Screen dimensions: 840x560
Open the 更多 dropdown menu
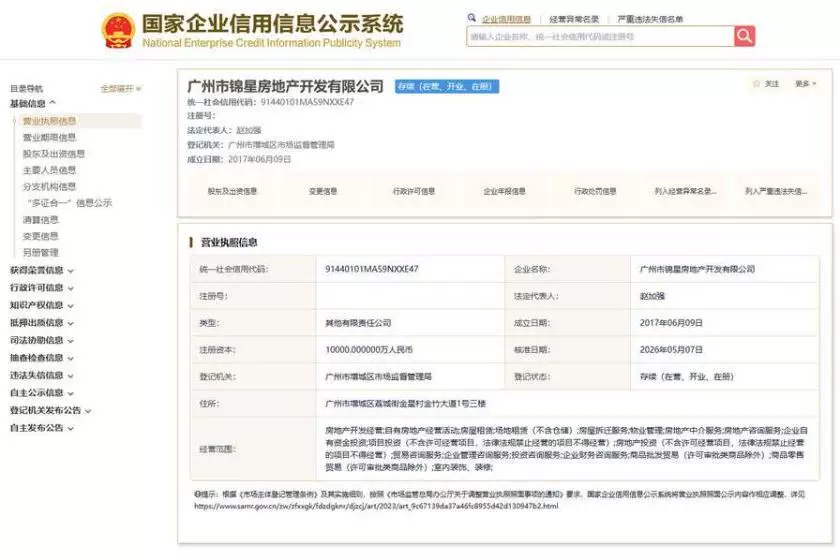[x=805, y=84]
